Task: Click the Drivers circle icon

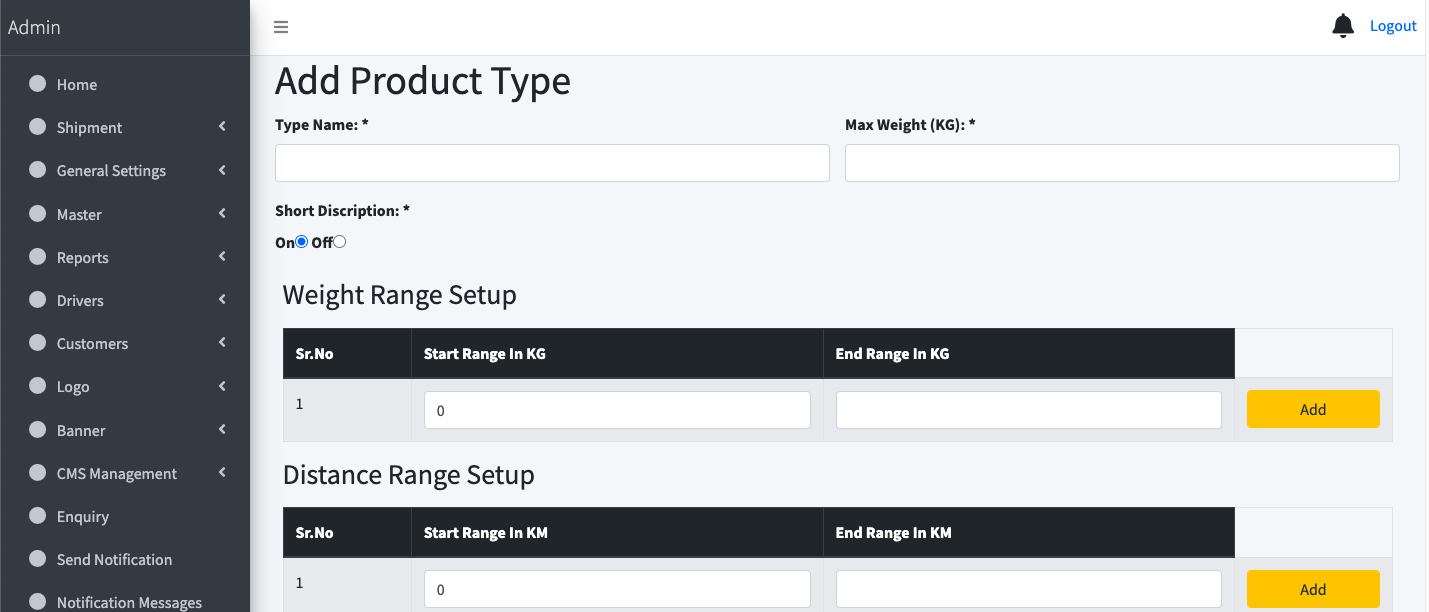Action: 37,300
